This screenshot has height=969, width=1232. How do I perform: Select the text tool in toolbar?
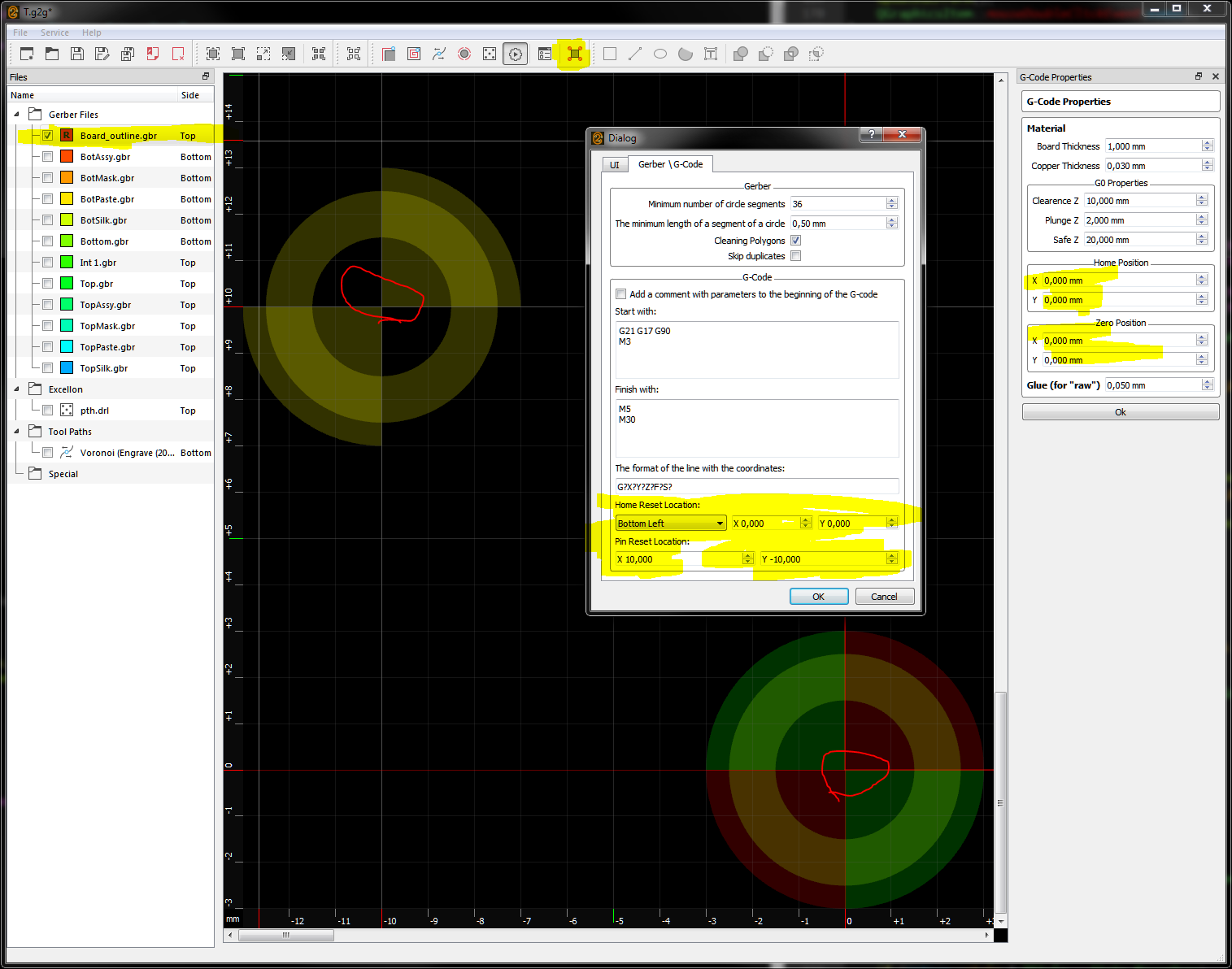[711, 54]
